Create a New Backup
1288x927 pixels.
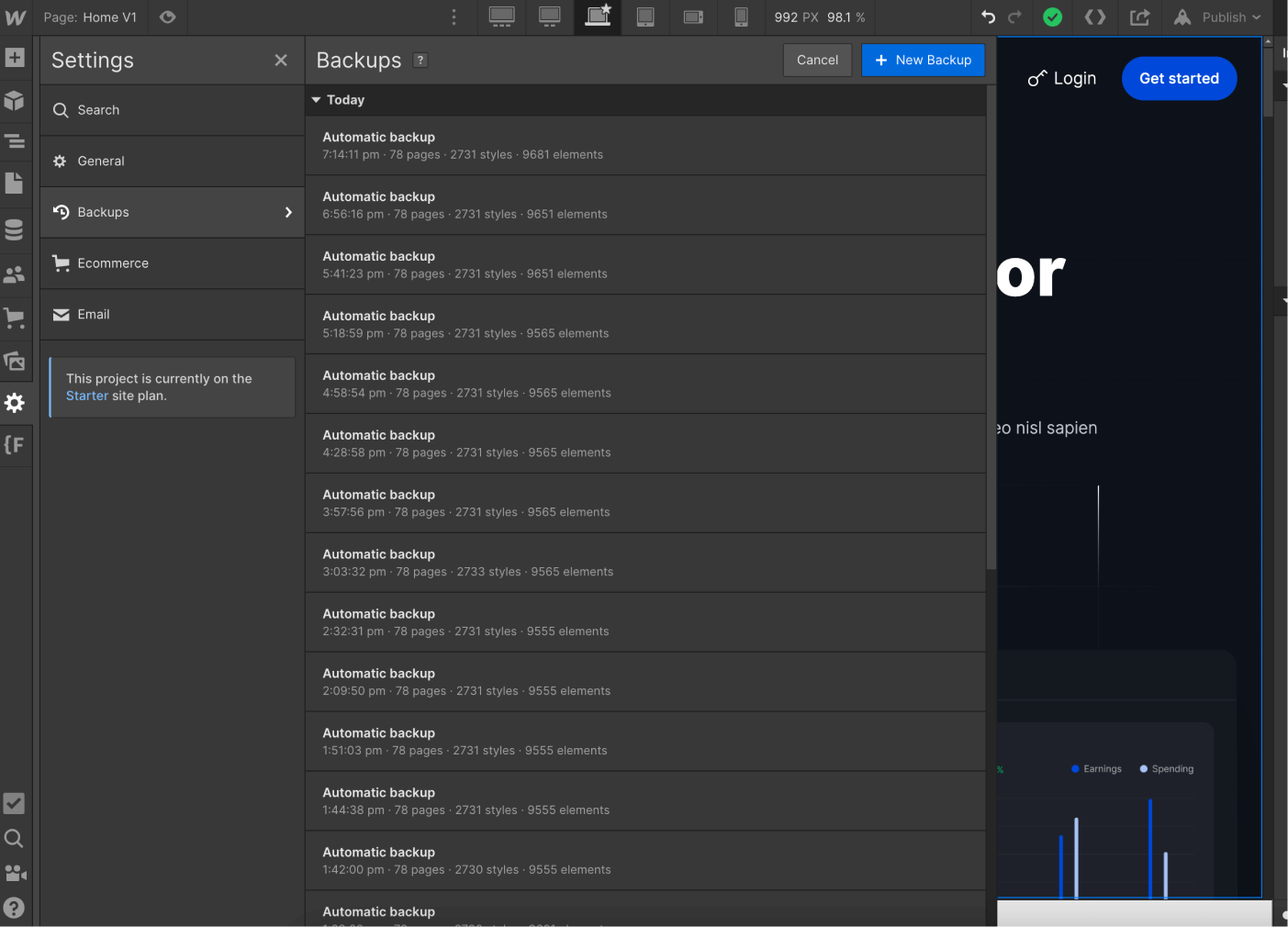tap(923, 61)
